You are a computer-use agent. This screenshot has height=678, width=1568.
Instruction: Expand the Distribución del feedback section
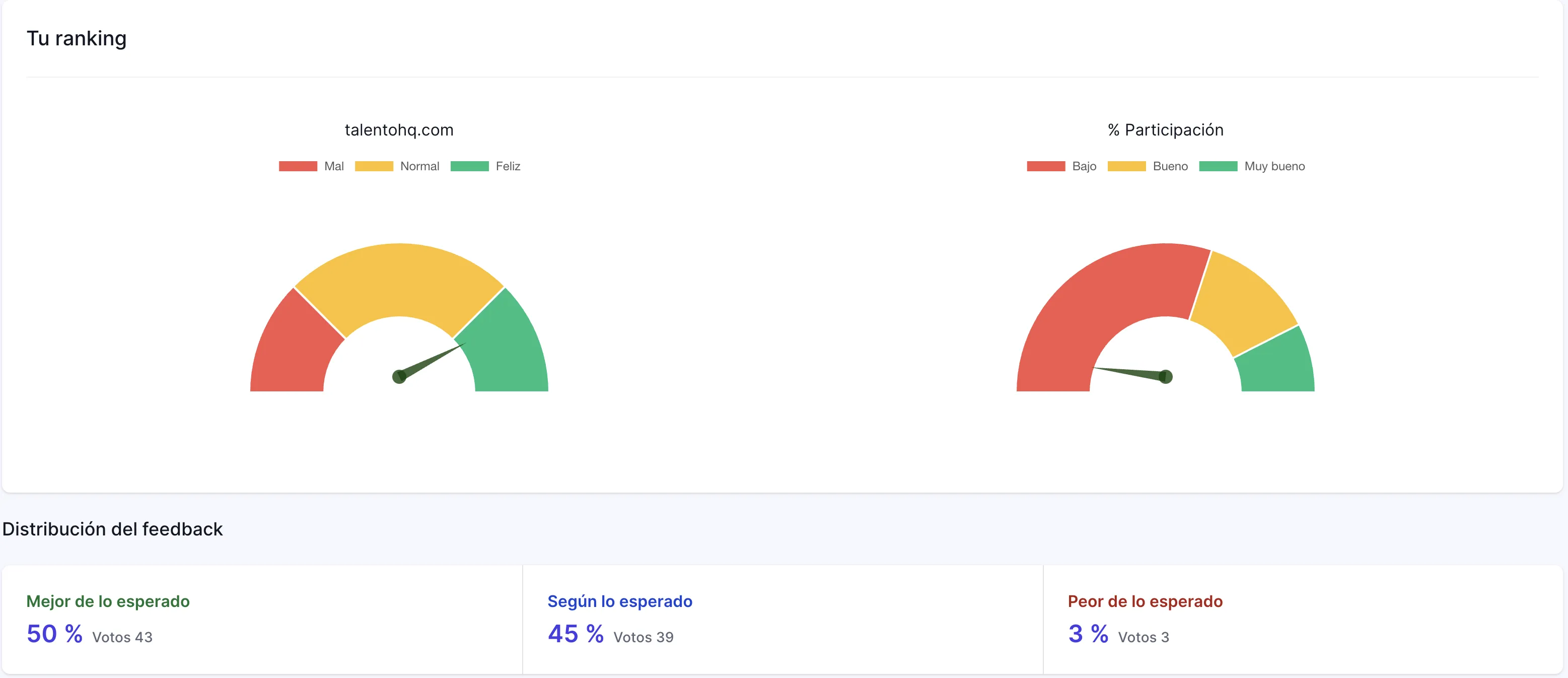[112, 529]
